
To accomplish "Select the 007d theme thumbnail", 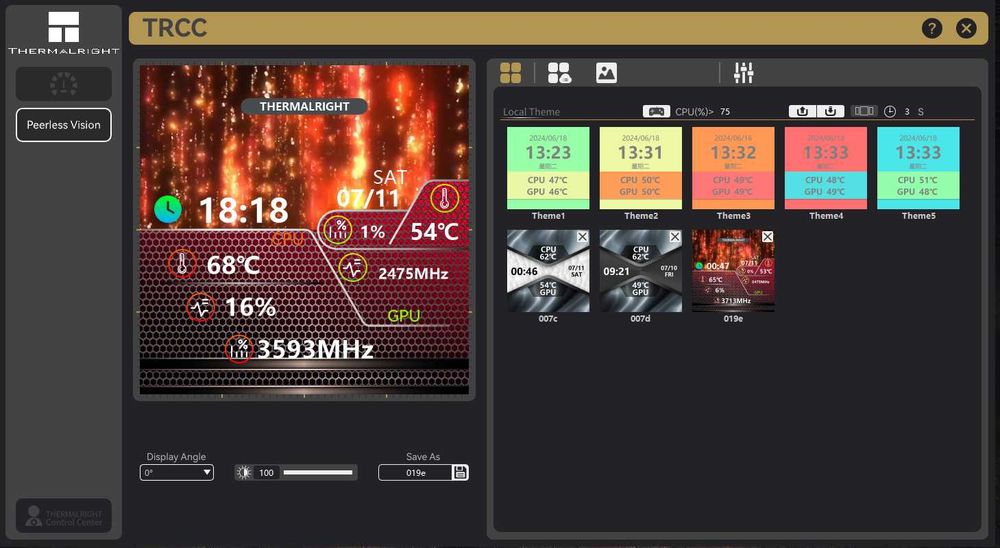I will tap(640, 271).
